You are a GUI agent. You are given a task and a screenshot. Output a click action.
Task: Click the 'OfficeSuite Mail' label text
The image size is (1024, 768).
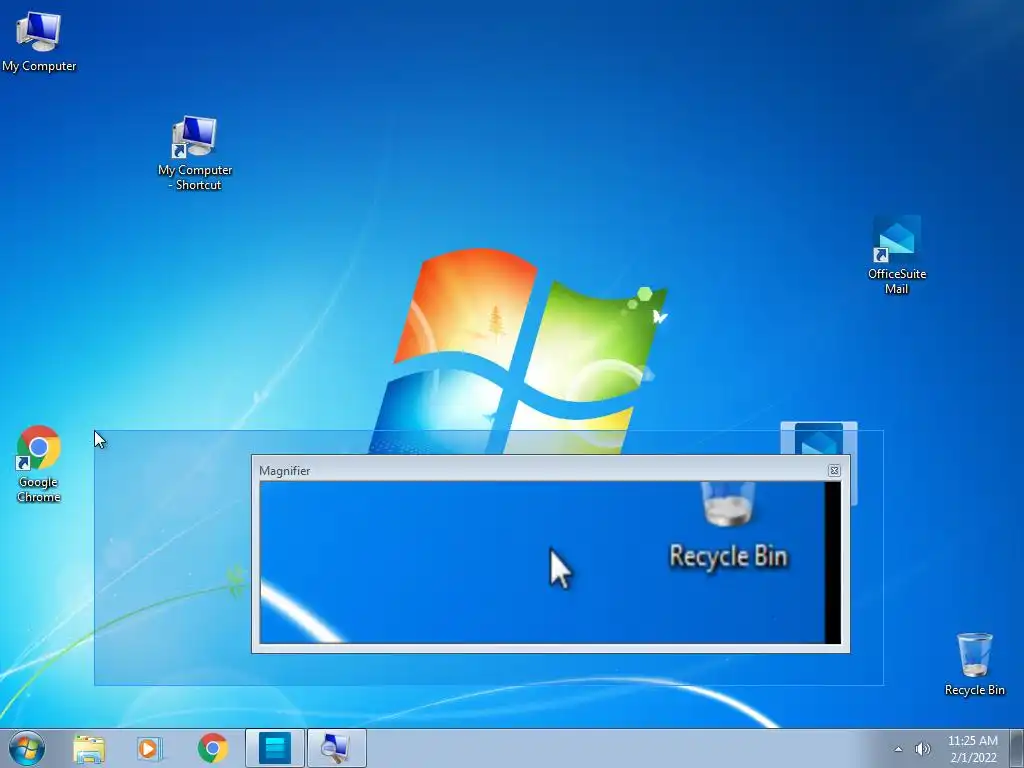(897, 281)
